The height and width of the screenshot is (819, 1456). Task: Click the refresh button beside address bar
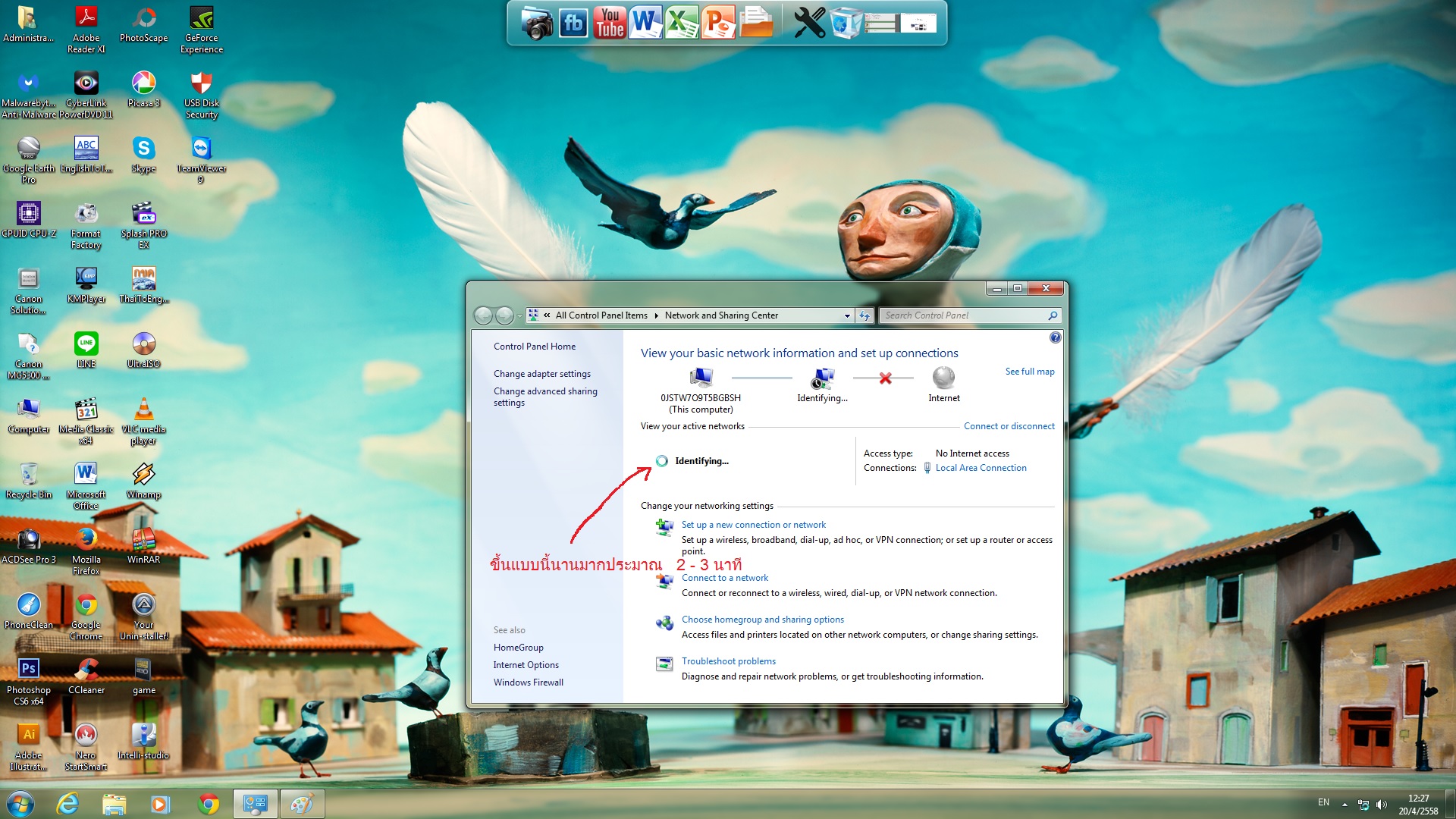(864, 315)
